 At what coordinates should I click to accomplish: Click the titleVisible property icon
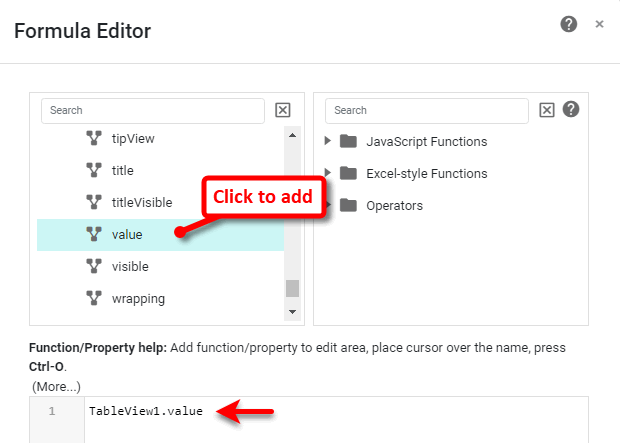click(x=94, y=202)
